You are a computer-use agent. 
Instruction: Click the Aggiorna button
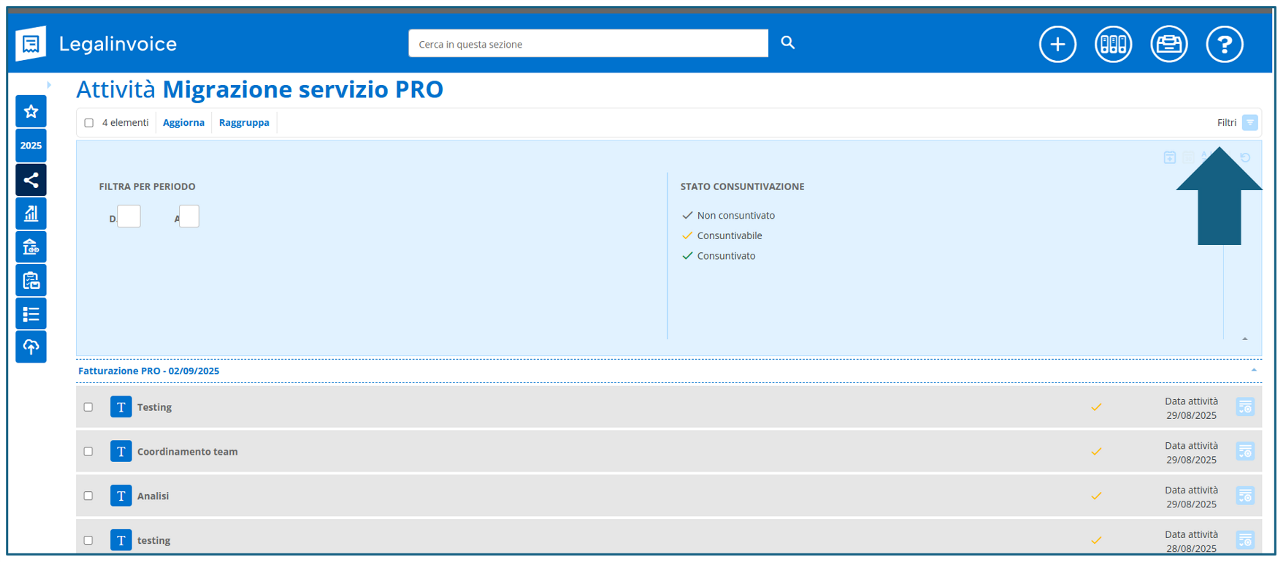pos(184,123)
